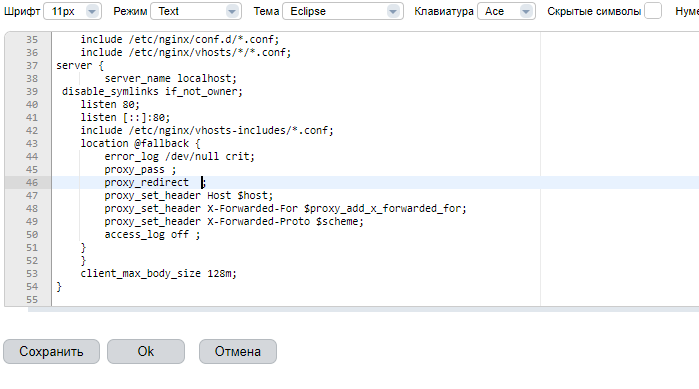Click the 'proxy_pass ;' line
The image size is (699, 389).
[x=140, y=169]
